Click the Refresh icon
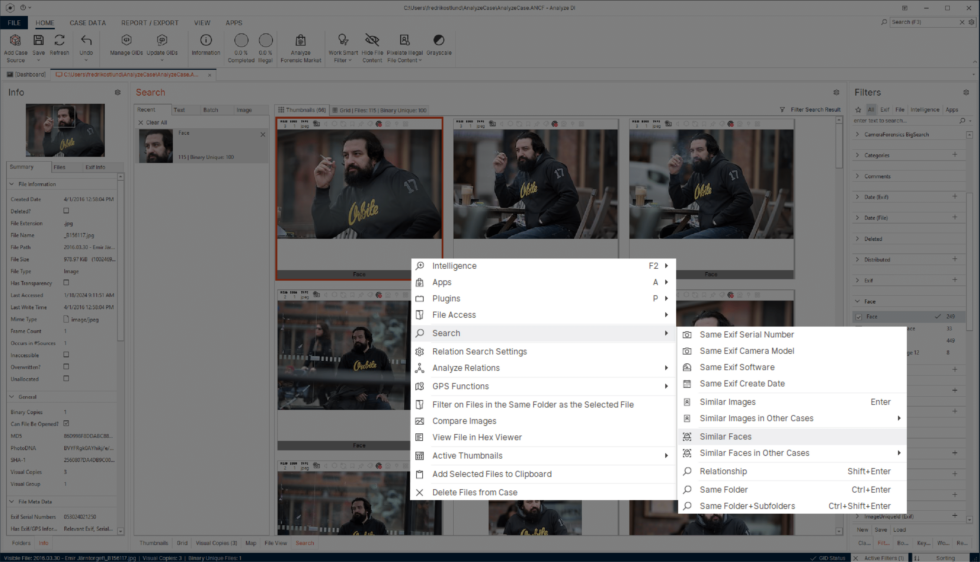This screenshot has height=562, width=980. pos(59,41)
